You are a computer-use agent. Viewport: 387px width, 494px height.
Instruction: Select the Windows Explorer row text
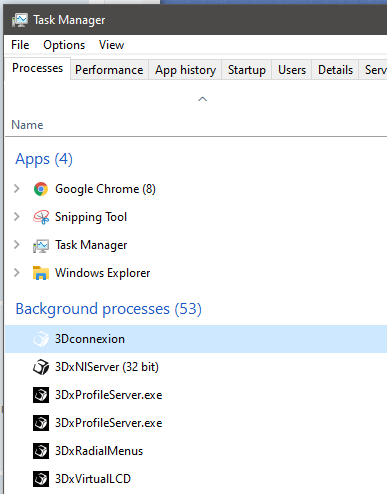tap(103, 273)
